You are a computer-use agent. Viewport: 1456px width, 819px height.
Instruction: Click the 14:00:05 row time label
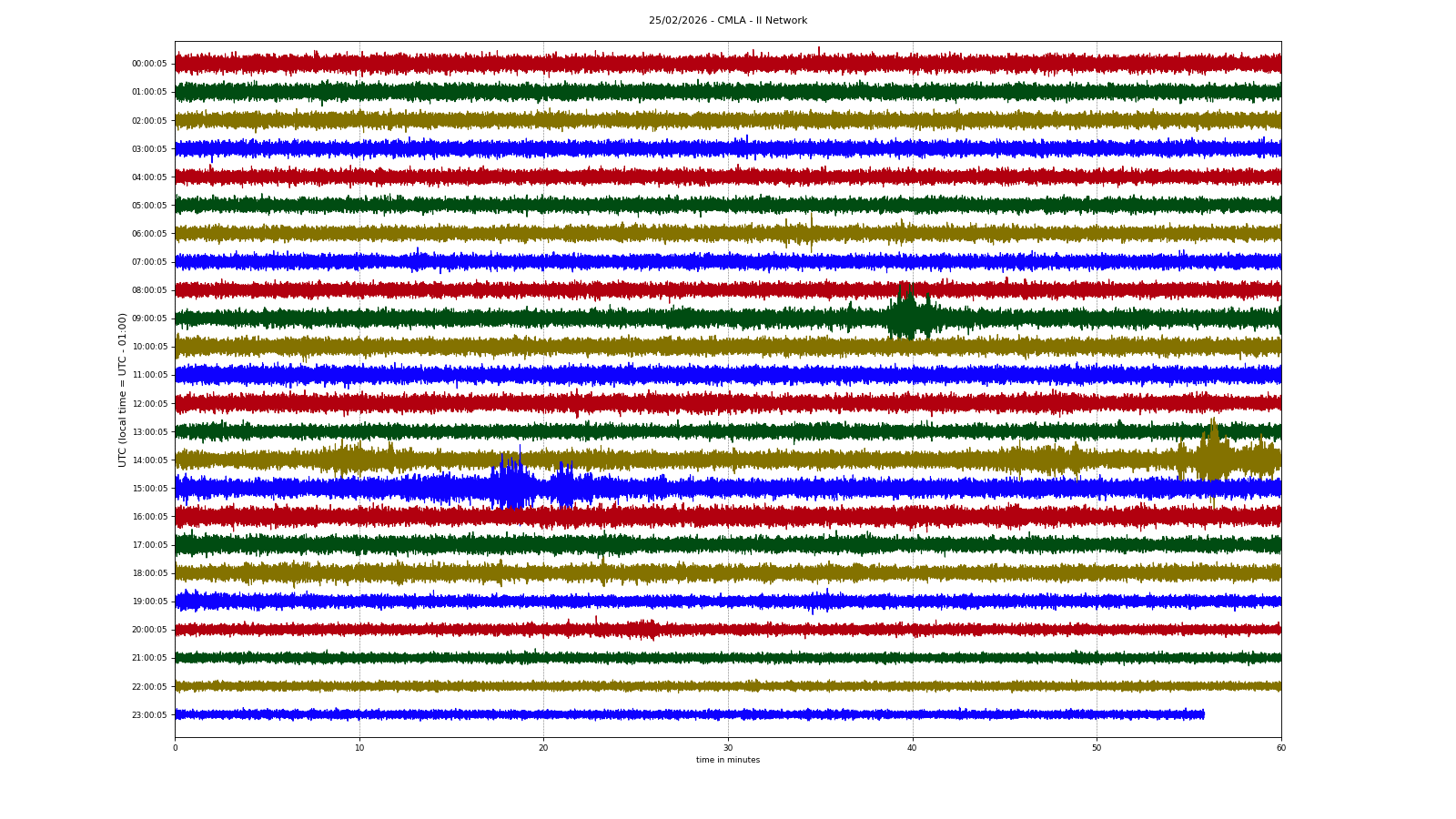(x=149, y=460)
